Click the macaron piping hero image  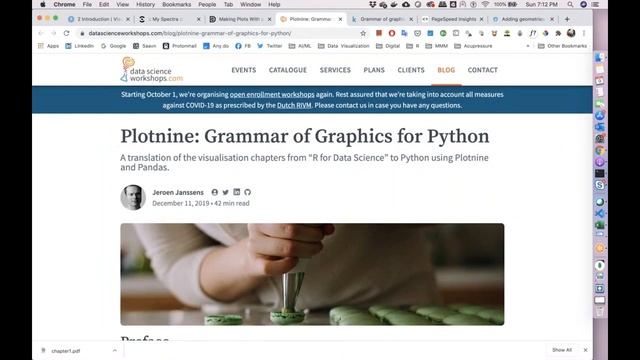[x=312, y=274]
